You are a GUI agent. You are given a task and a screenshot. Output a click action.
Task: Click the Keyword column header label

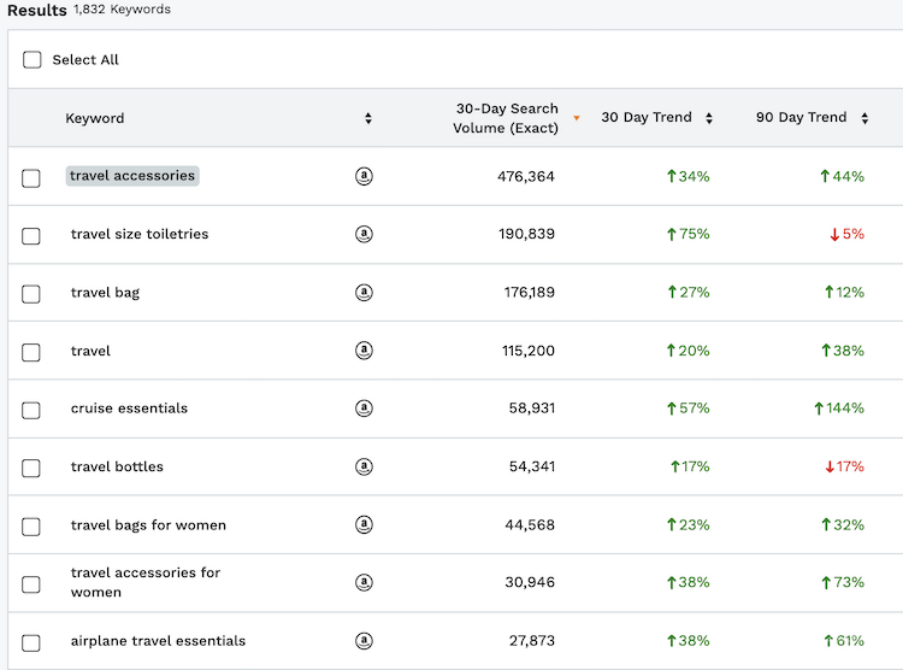pyautogui.click(x=95, y=118)
